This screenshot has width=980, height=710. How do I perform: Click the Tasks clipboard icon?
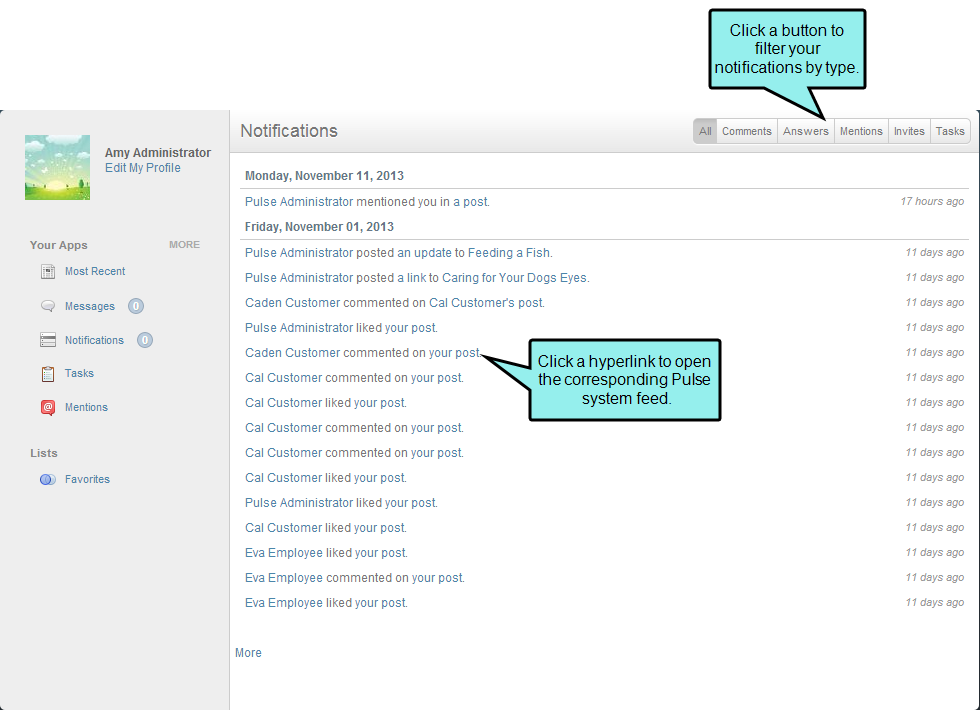[48, 374]
